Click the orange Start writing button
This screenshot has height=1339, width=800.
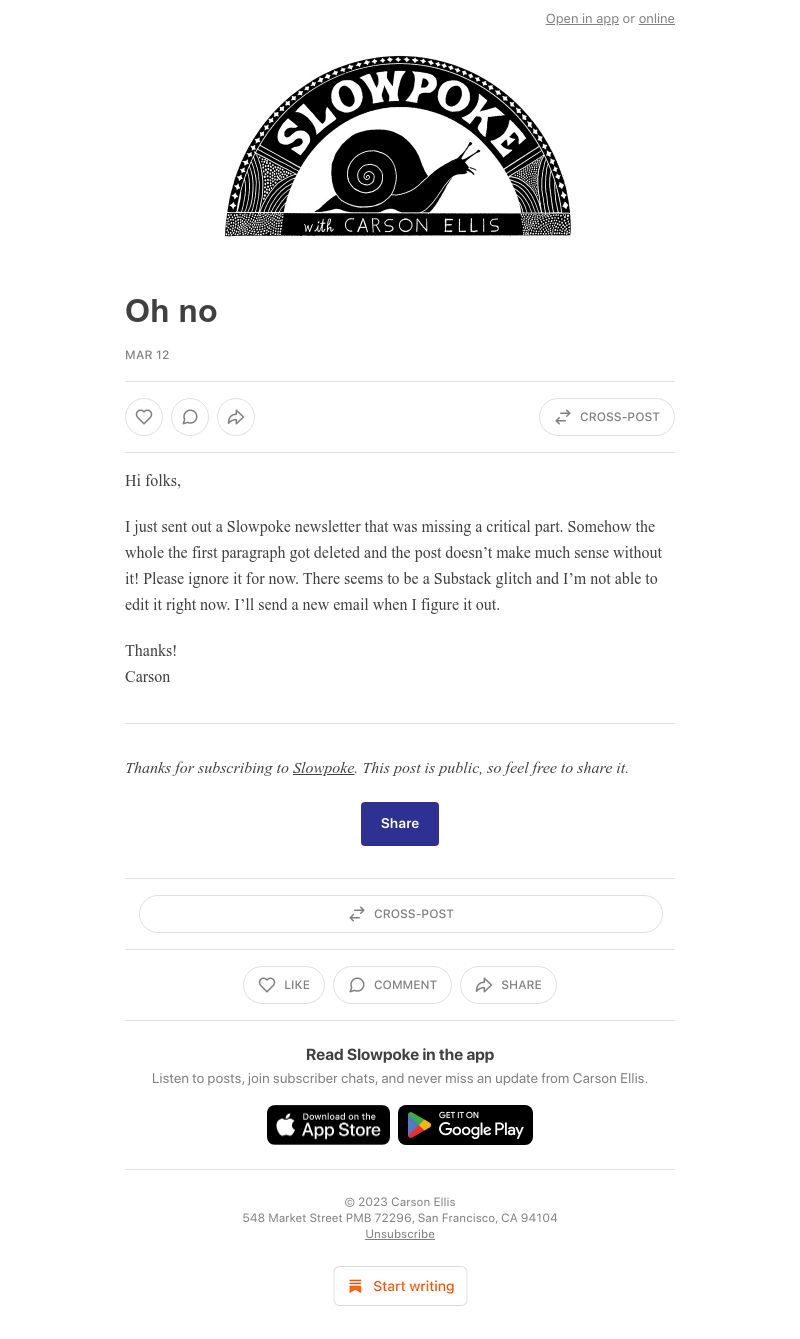400,1286
